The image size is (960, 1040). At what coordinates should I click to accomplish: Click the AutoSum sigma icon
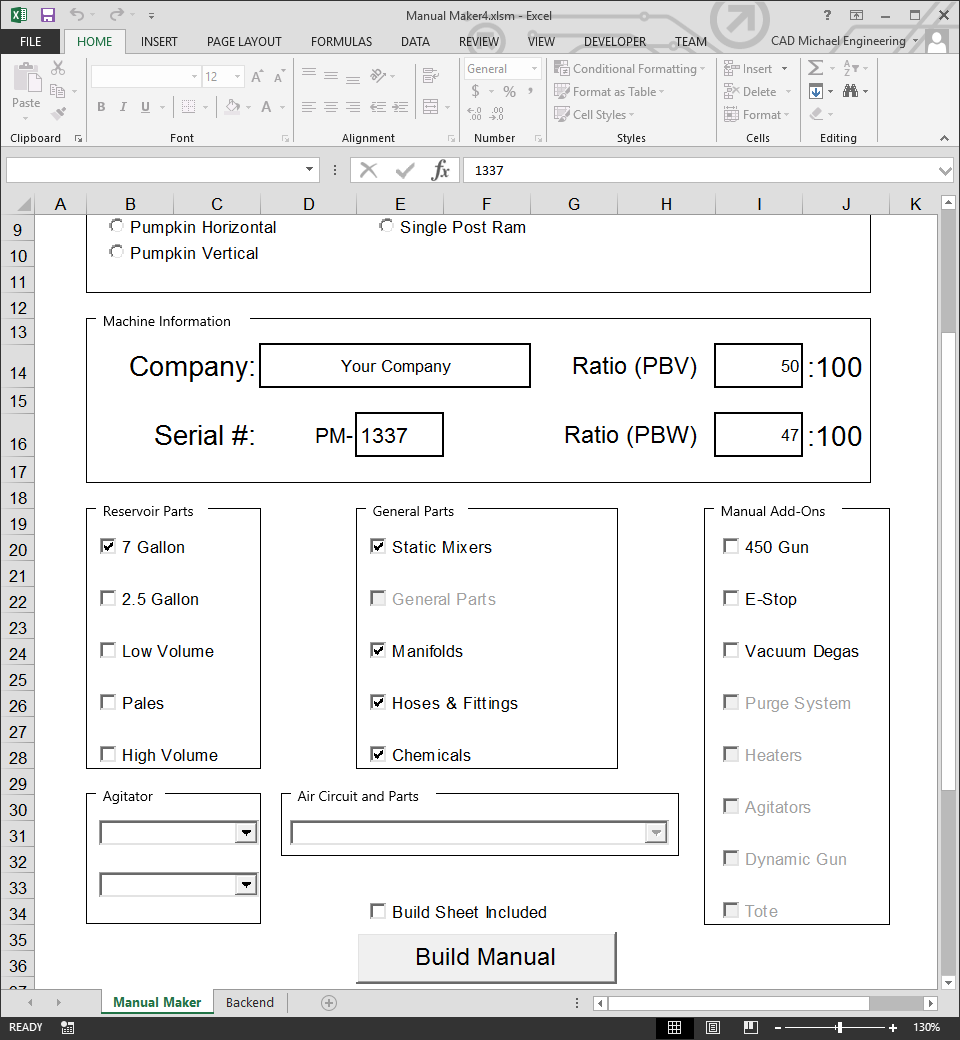tap(816, 68)
